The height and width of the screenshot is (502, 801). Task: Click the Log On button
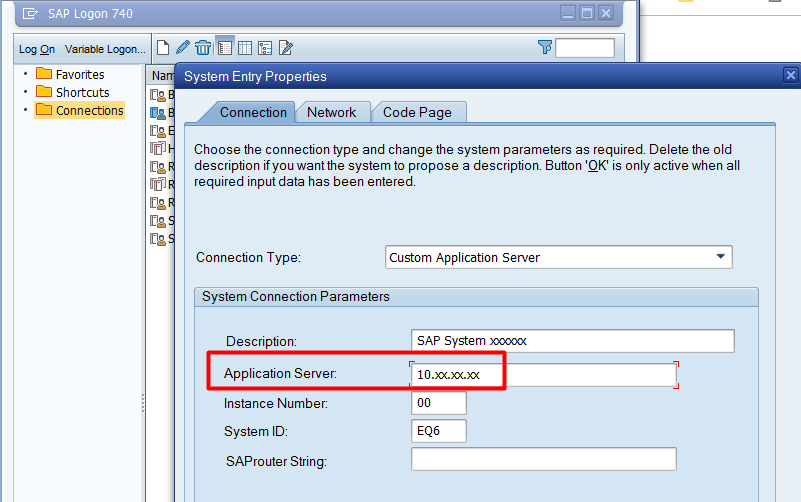point(37,49)
